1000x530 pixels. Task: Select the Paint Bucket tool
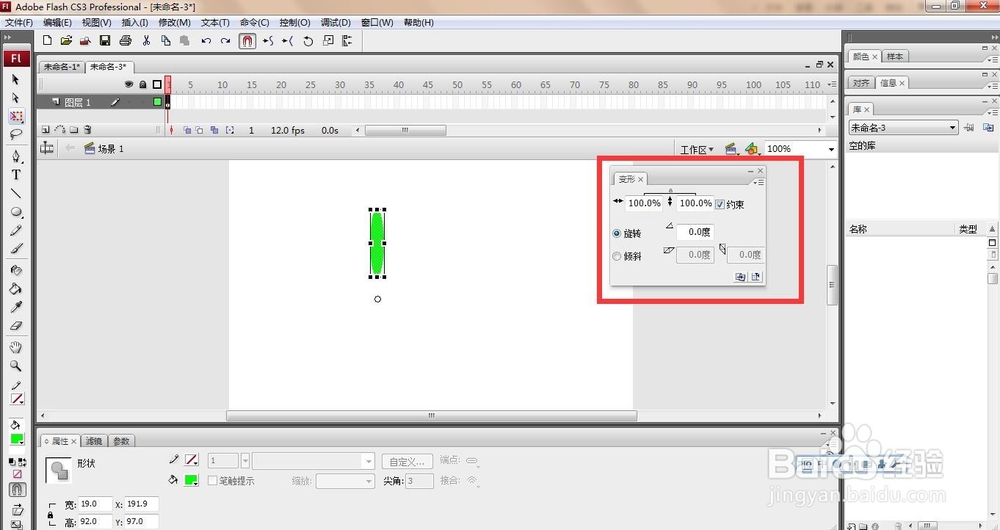click(x=16, y=289)
